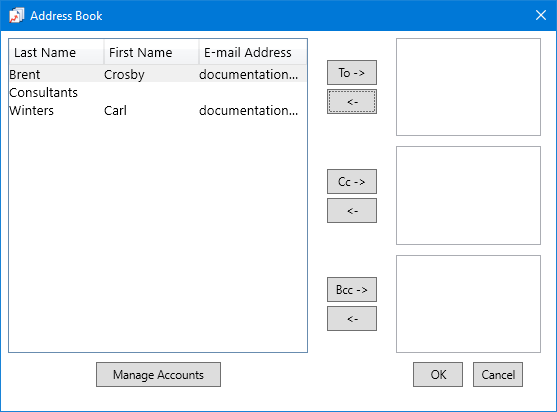Click the Address Book app icon in title bar
557x412 pixels.
pyautogui.click(x=16, y=16)
